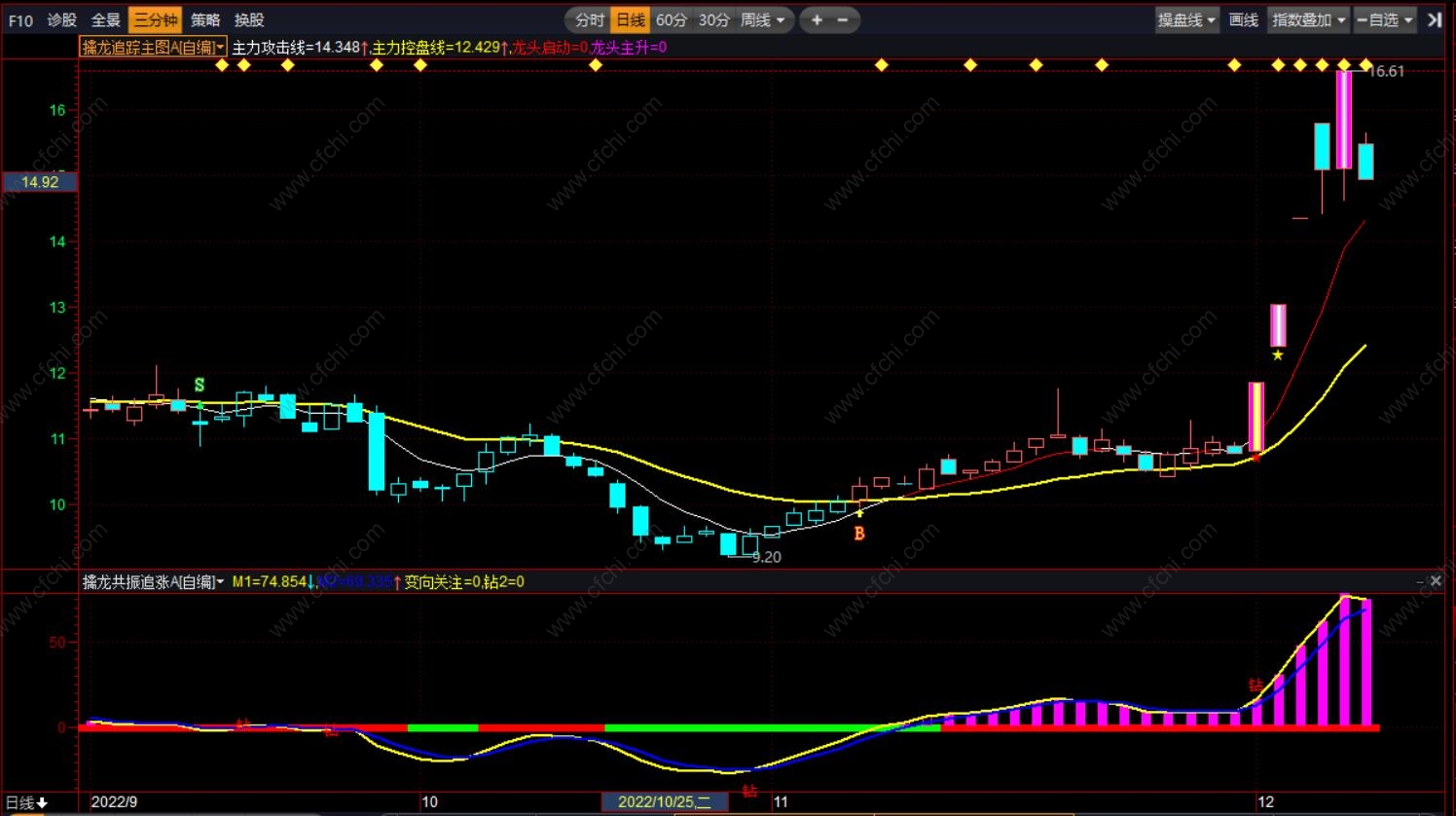Click the long cyan candle dropping to 10
This screenshot has width=1456, height=816.
click(x=377, y=452)
